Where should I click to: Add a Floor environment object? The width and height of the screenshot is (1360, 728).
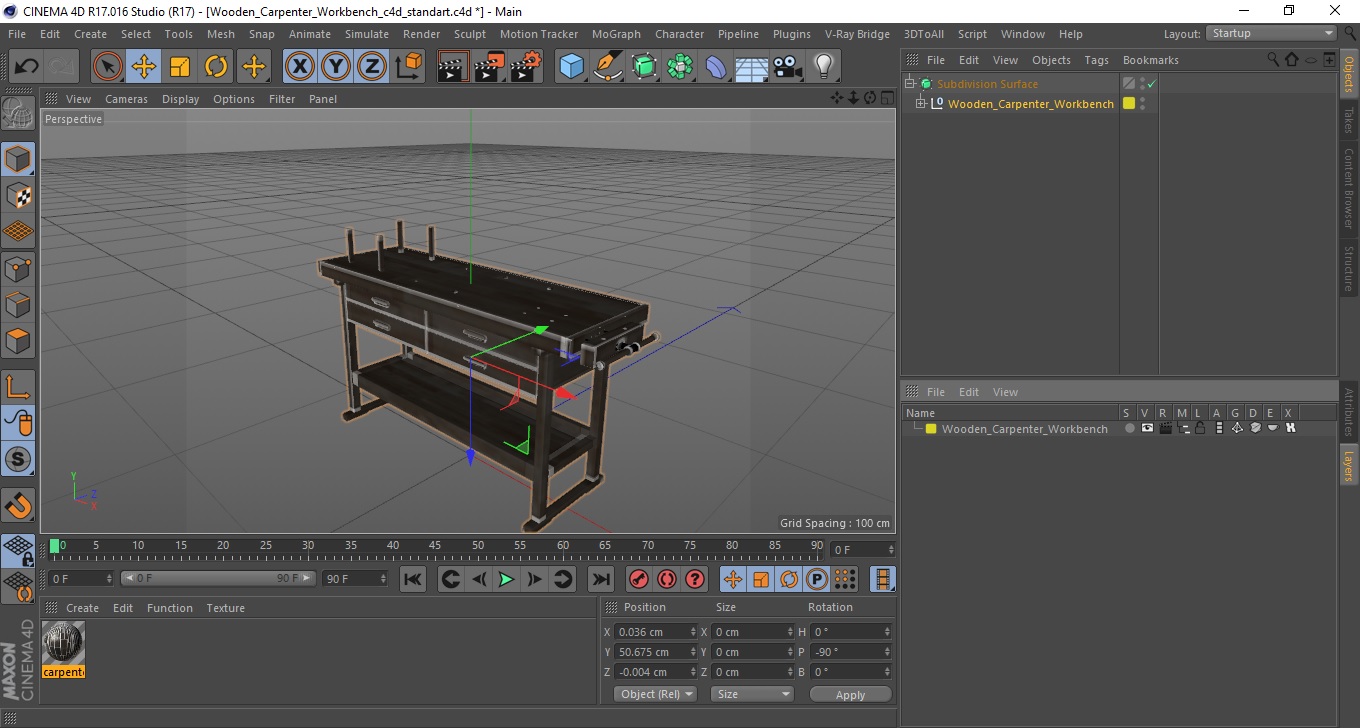[x=752, y=67]
